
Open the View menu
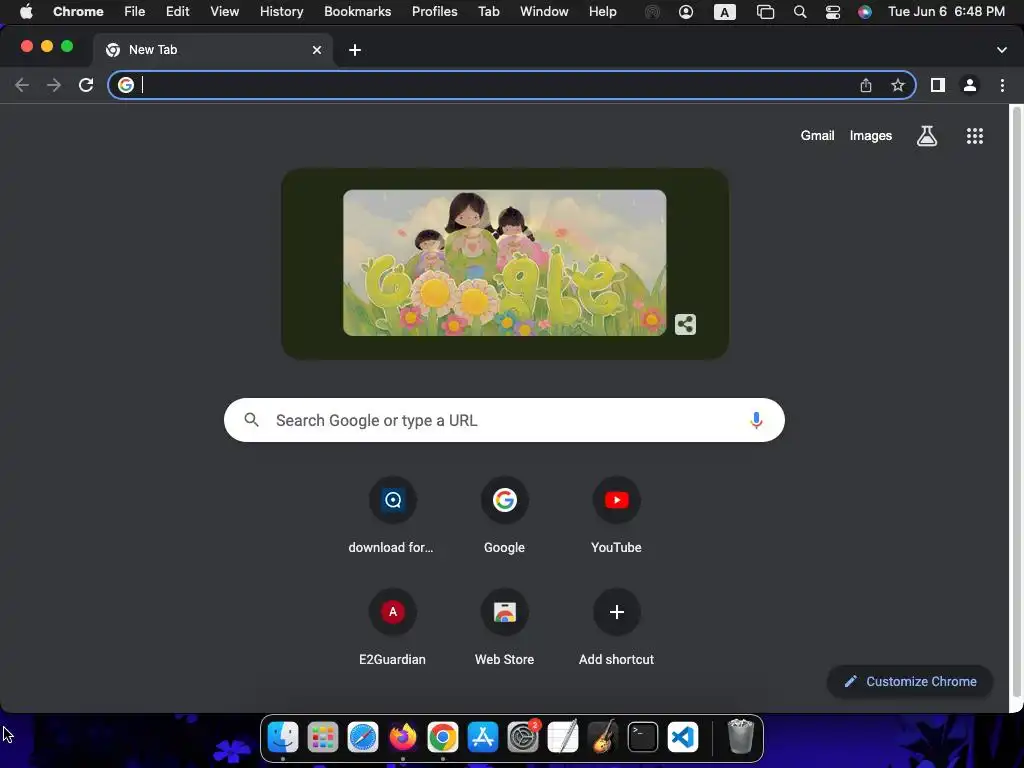[224, 12]
